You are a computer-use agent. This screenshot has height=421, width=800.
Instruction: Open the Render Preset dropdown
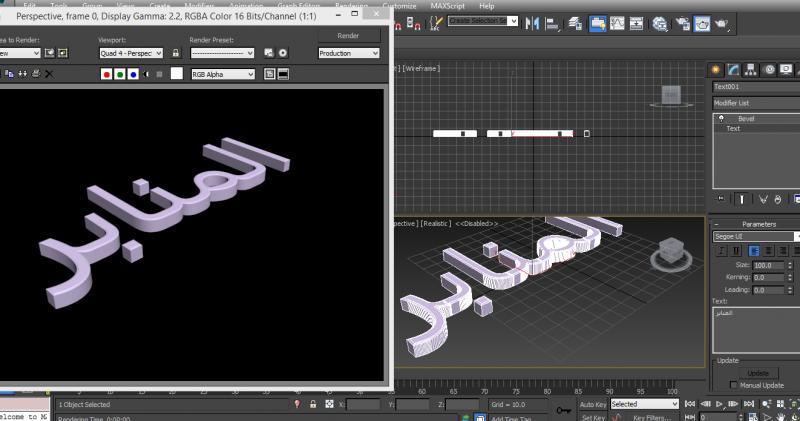[x=222, y=53]
